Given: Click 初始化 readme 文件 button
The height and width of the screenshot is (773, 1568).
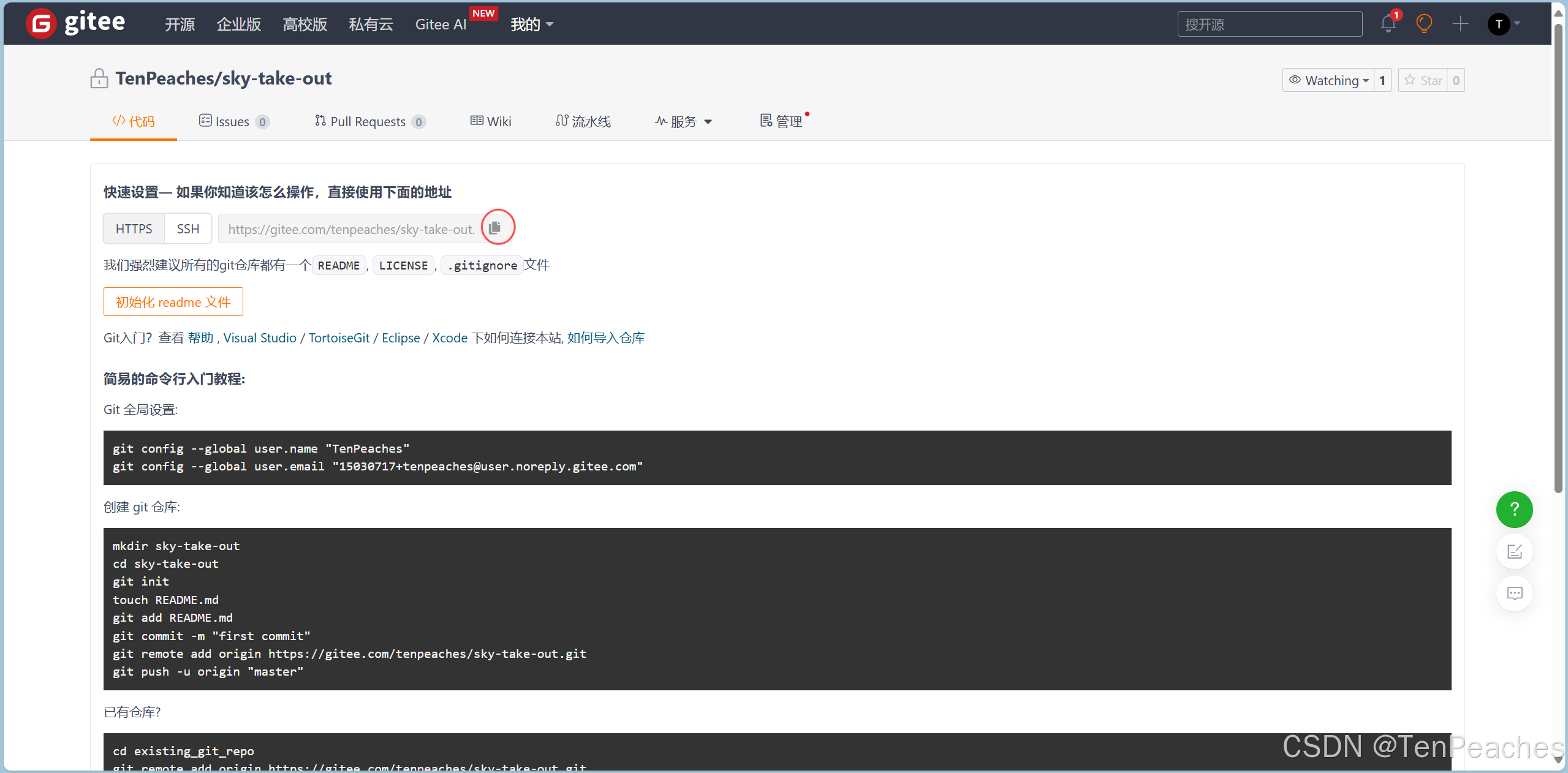Looking at the screenshot, I should pos(173,302).
